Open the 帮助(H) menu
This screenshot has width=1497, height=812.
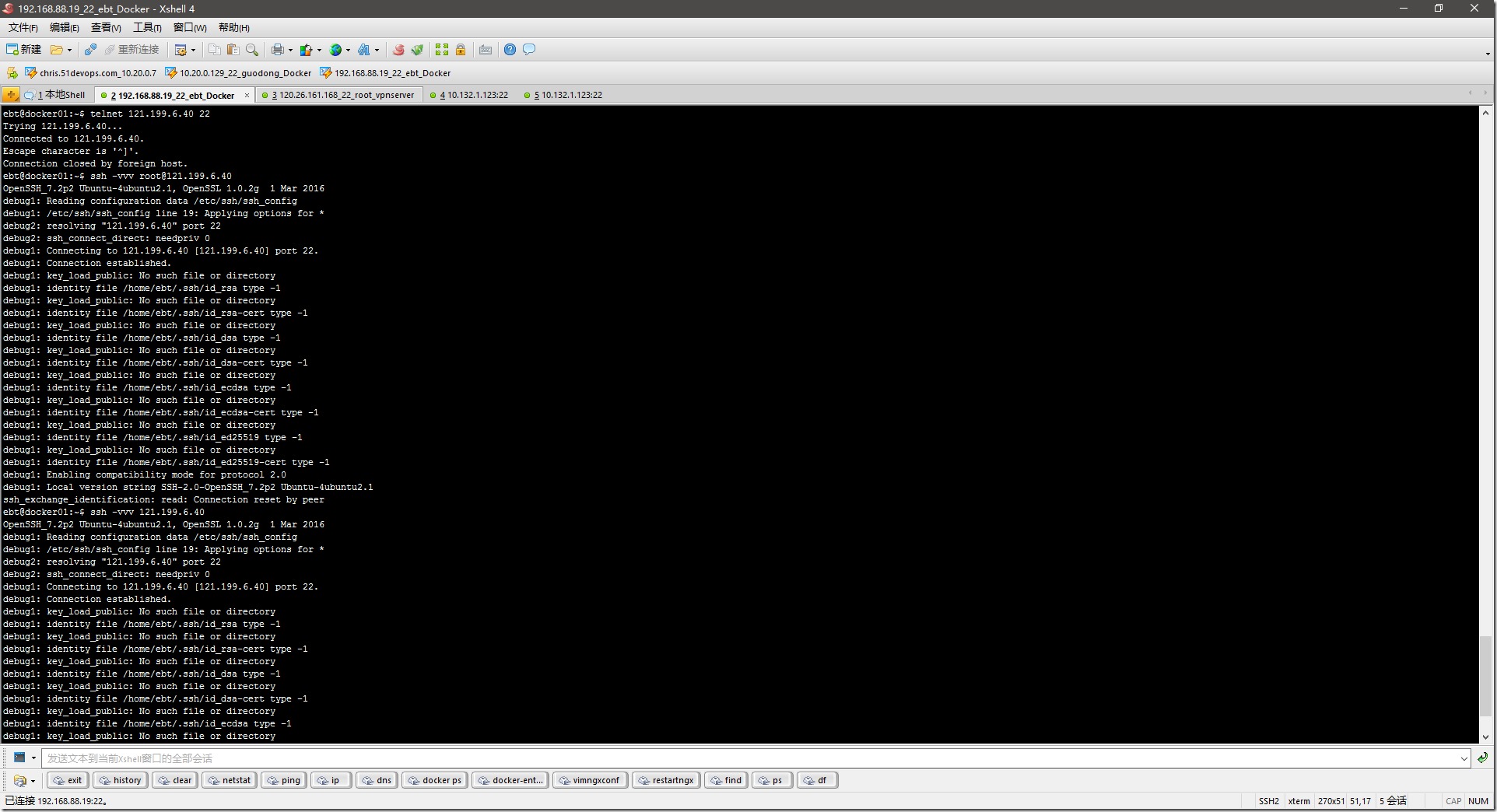point(234,28)
